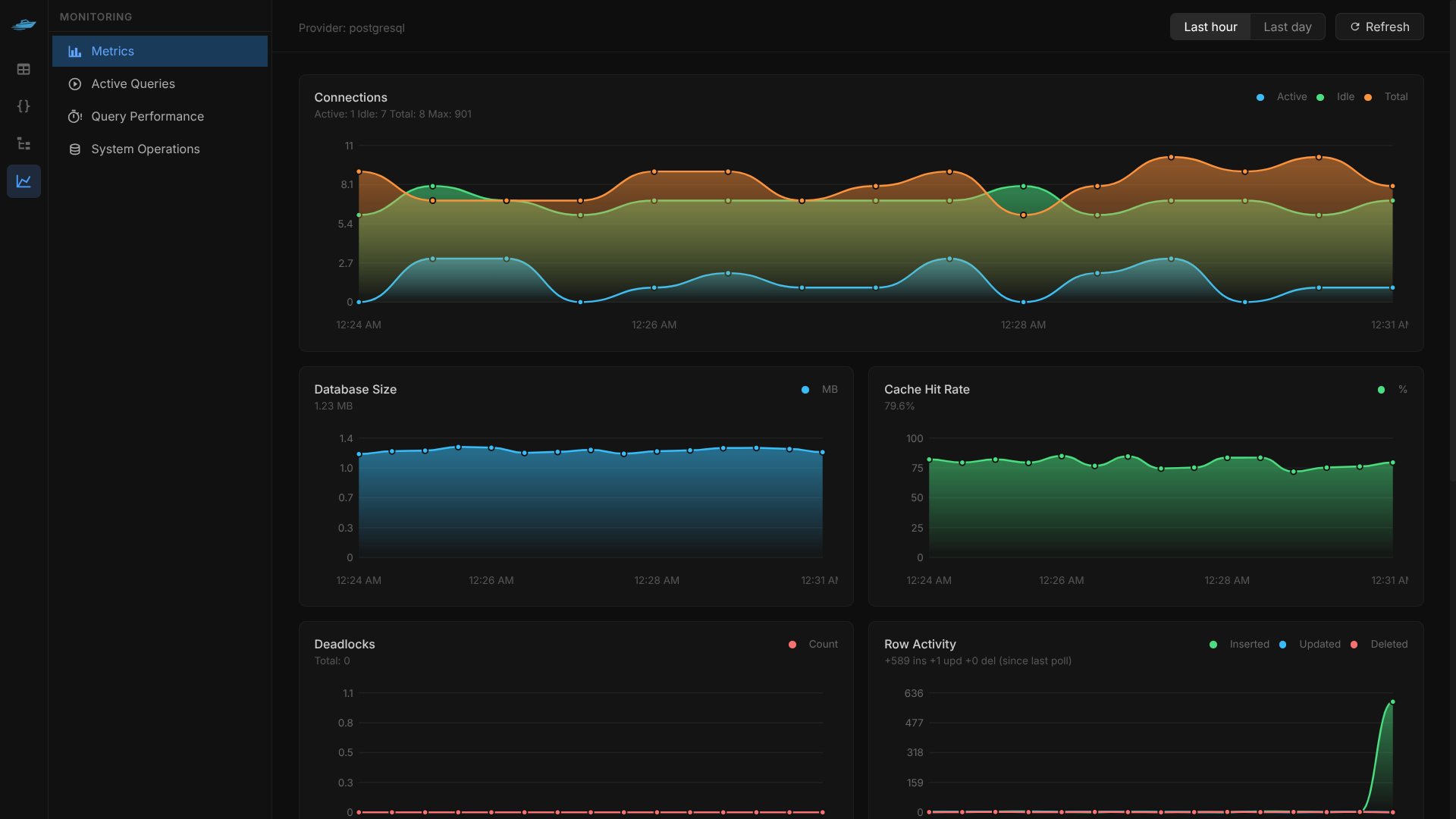Open System Operations page
This screenshot has height=819, width=1456.
click(x=160, y=149)
